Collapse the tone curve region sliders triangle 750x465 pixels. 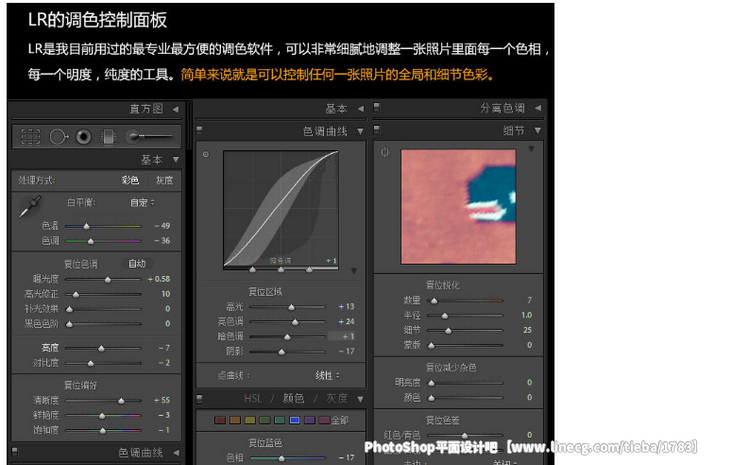(354, 271)
